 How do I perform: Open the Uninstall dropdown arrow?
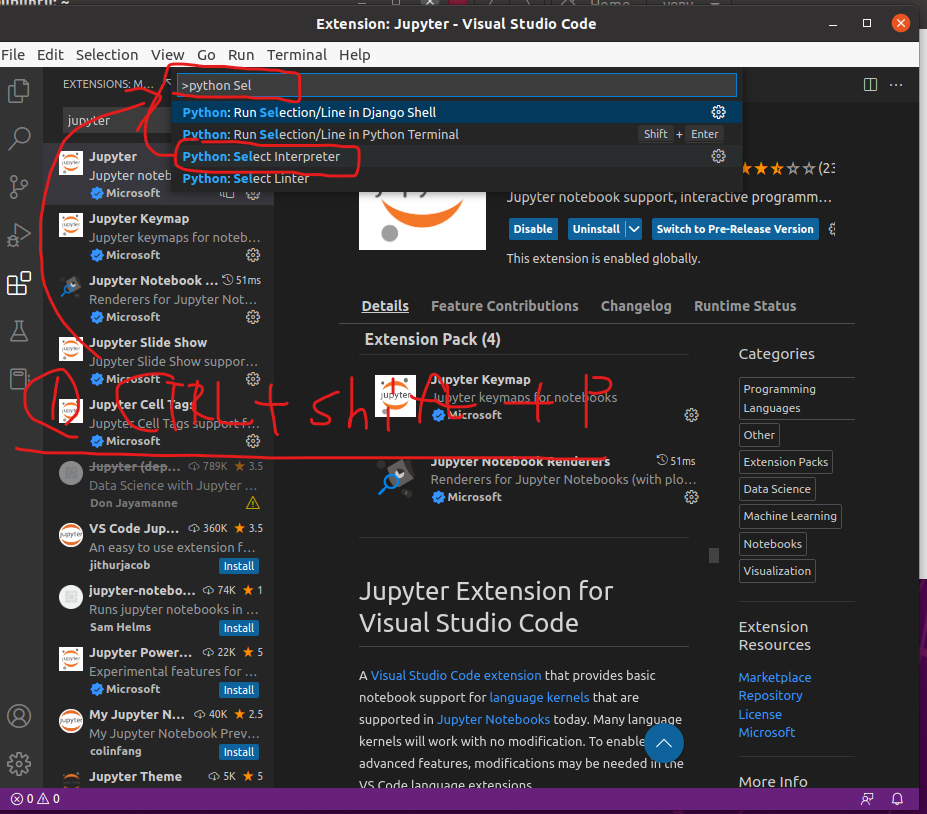click(634, 229)
